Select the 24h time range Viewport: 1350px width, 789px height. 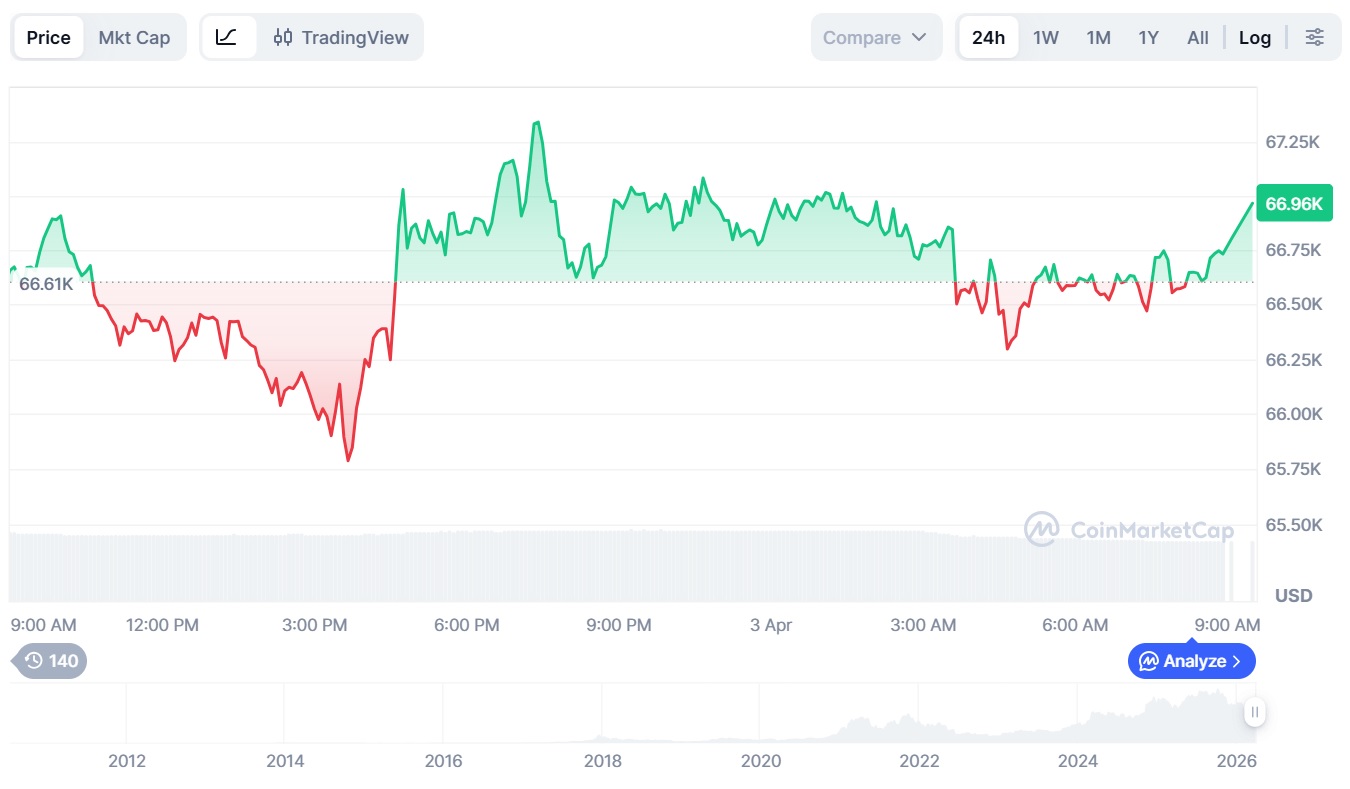[988, 38]
